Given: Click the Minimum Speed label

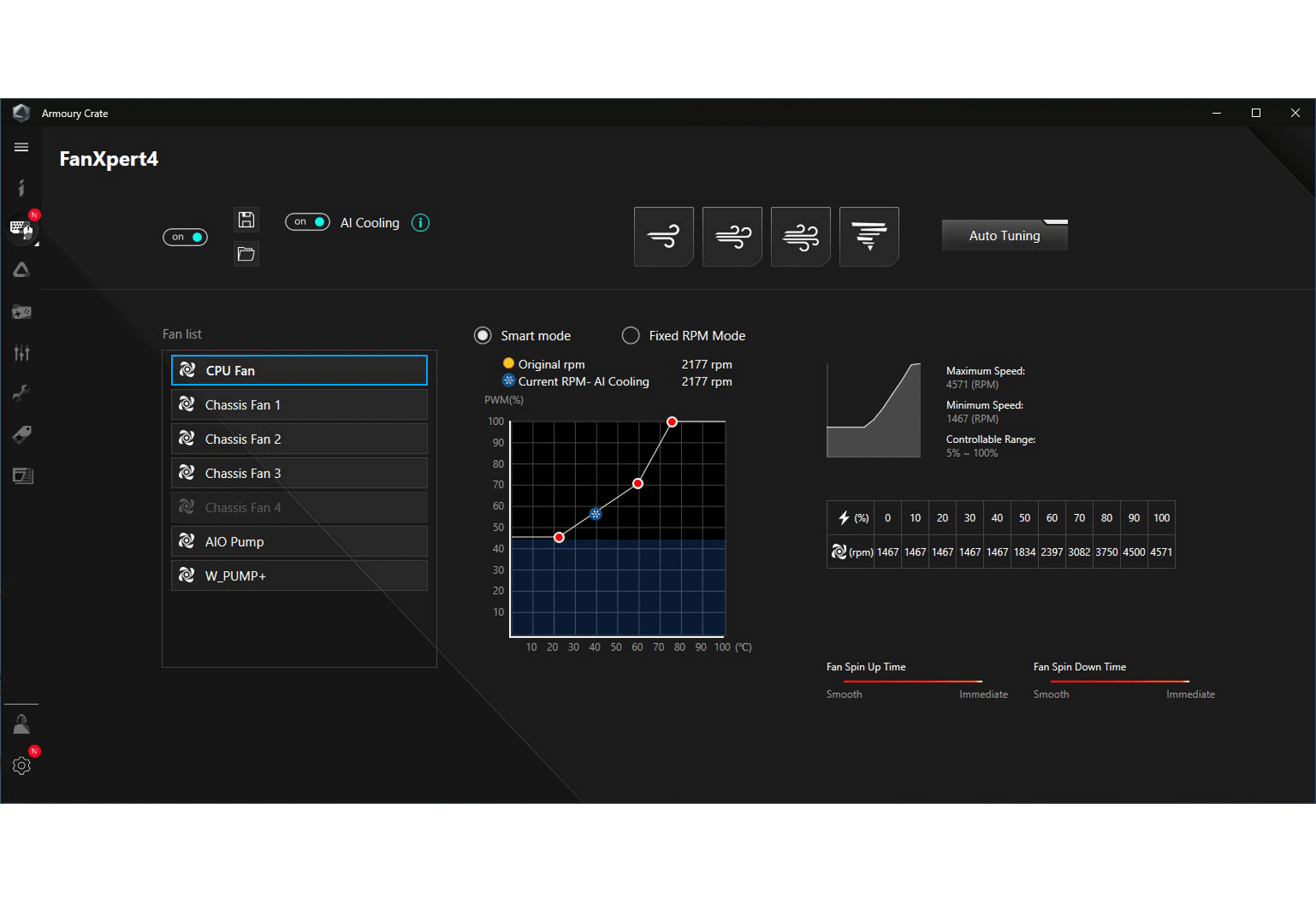Looking at the screenshot, I should pos(985,405).
